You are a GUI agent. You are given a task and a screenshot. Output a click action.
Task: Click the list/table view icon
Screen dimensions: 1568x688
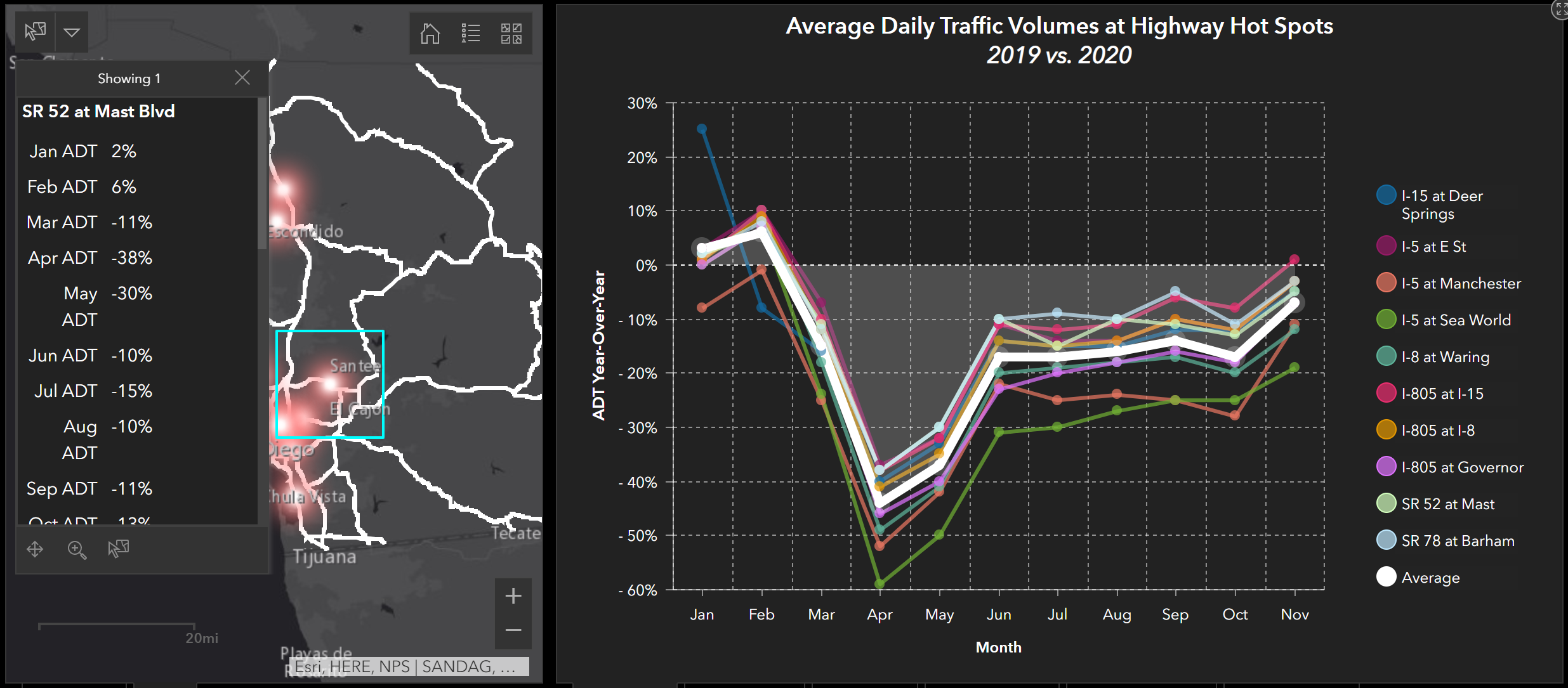[x=470, y=34]
